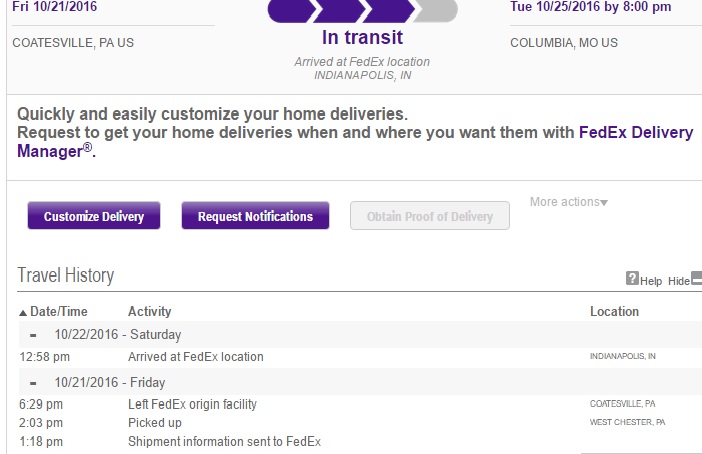The width and height of the screenshot is (702, 454).
Task: Select the 'Arrived at FedEx location' row
Action: 196,357
